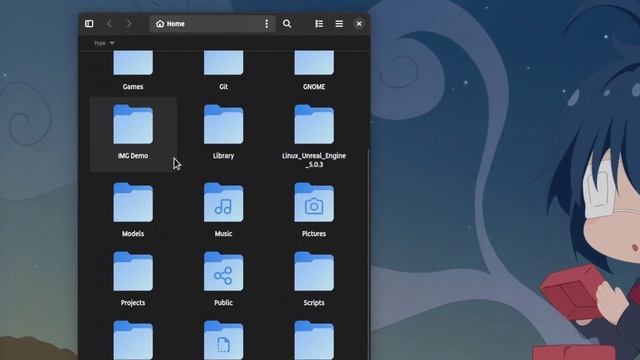Click the Git folder name

(x=223, y=87)
